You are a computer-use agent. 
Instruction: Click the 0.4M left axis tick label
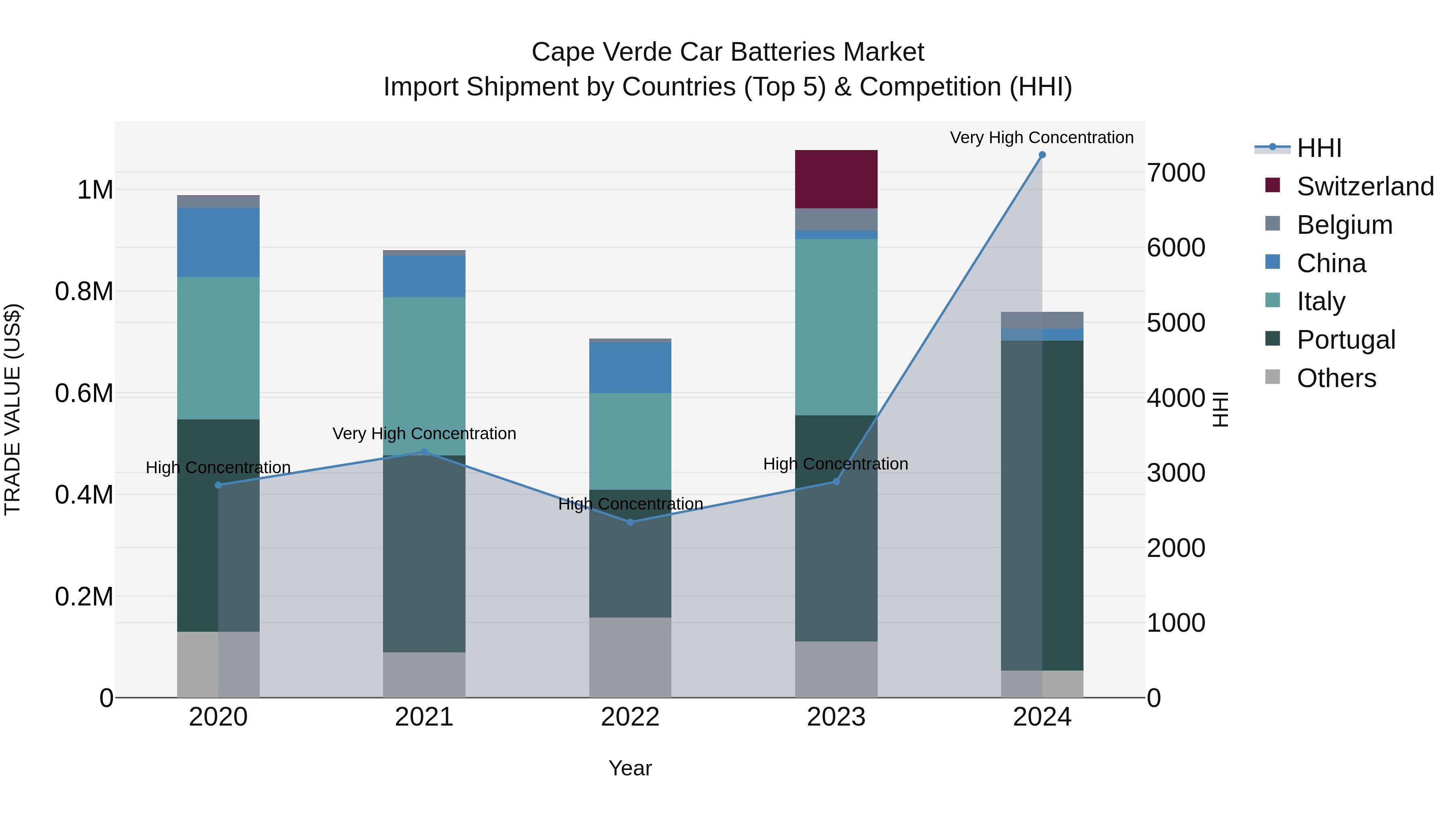(x=84, y=495)
